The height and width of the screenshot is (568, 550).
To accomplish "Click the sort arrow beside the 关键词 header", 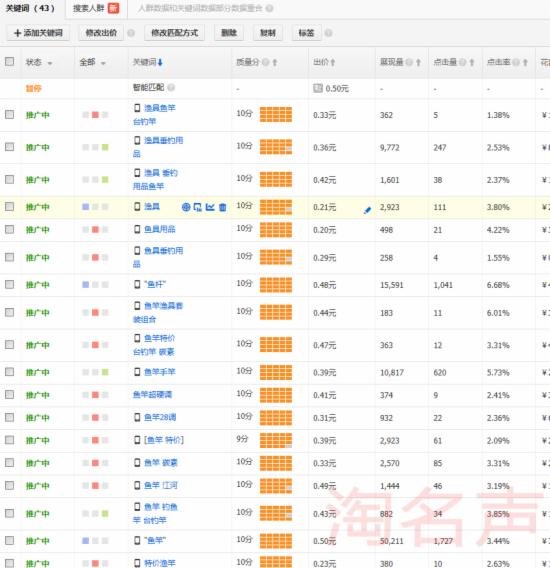I will pos(160,62).
